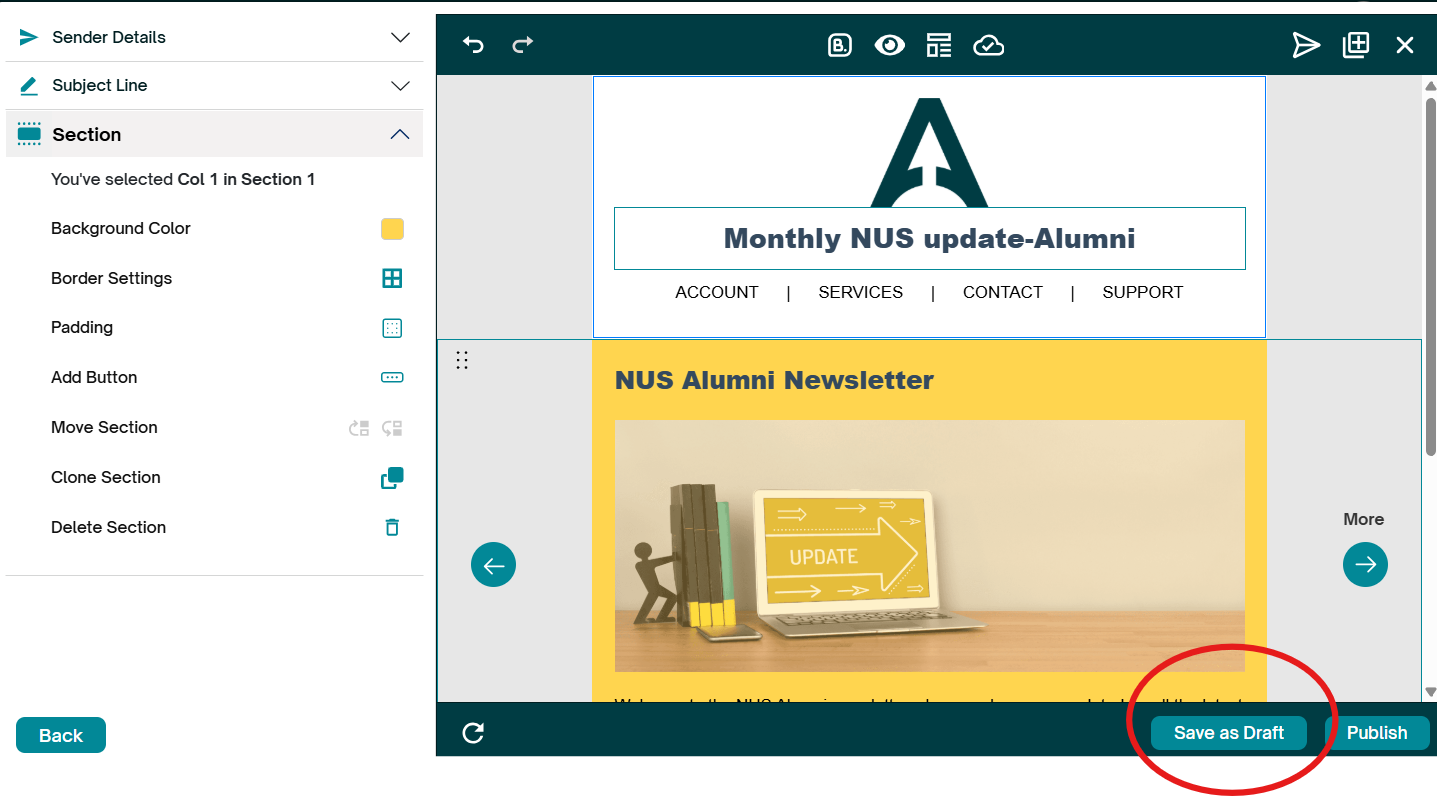Go to next with right arrow circle
Screen dimensions: 1437x797
pos(1365,565)
